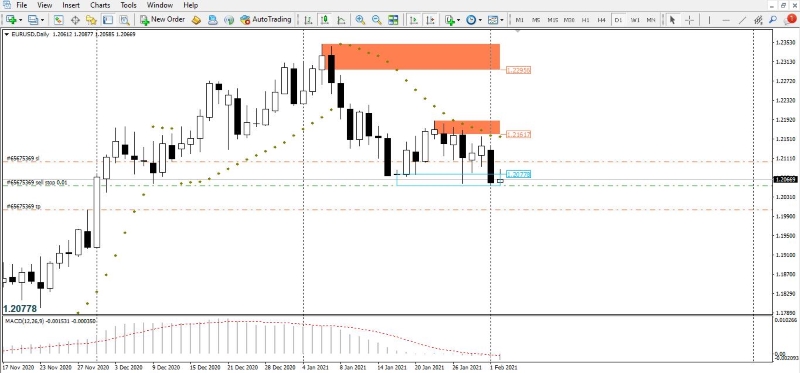
Task: Open the Periods clock icon
Action: coord(471,20)
